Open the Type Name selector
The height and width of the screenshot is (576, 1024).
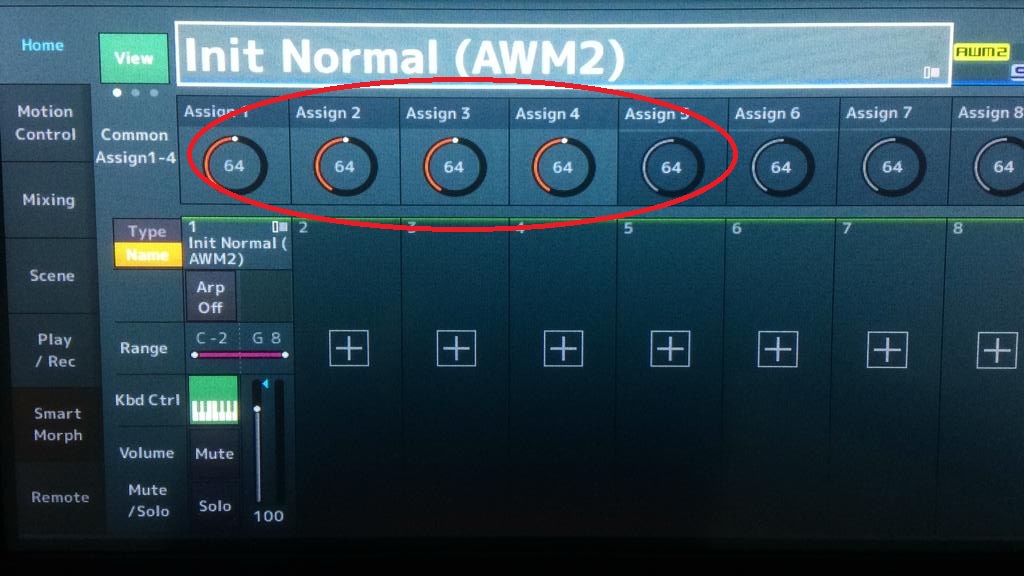(147, 243)
